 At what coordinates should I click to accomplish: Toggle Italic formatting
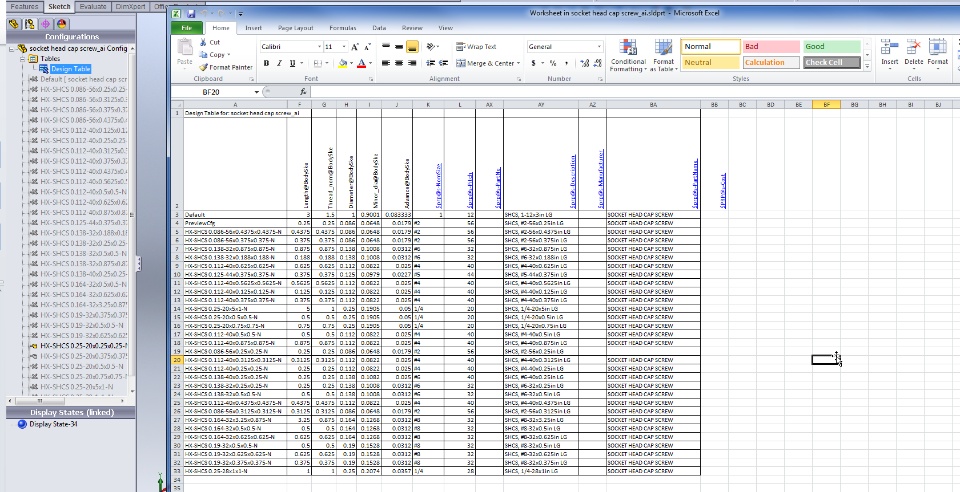click(279, 63)
